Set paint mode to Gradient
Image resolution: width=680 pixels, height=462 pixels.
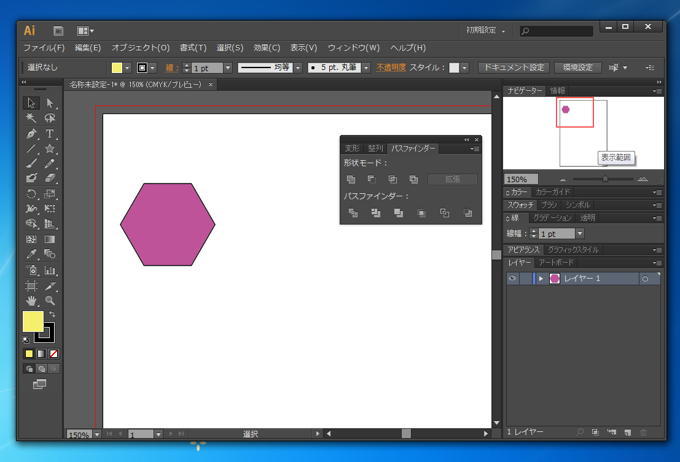coord(41,354)
